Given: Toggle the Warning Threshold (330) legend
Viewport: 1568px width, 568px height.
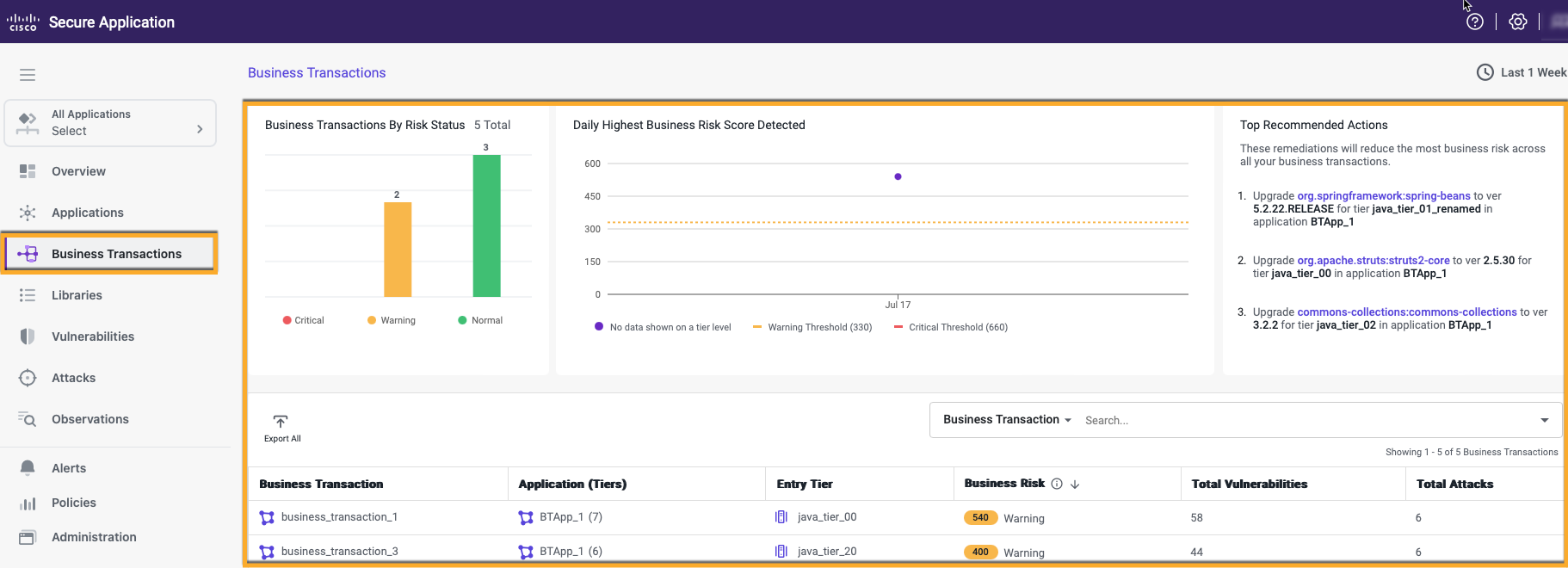Looking at the screenshot, I should click(x=812, y=327).
